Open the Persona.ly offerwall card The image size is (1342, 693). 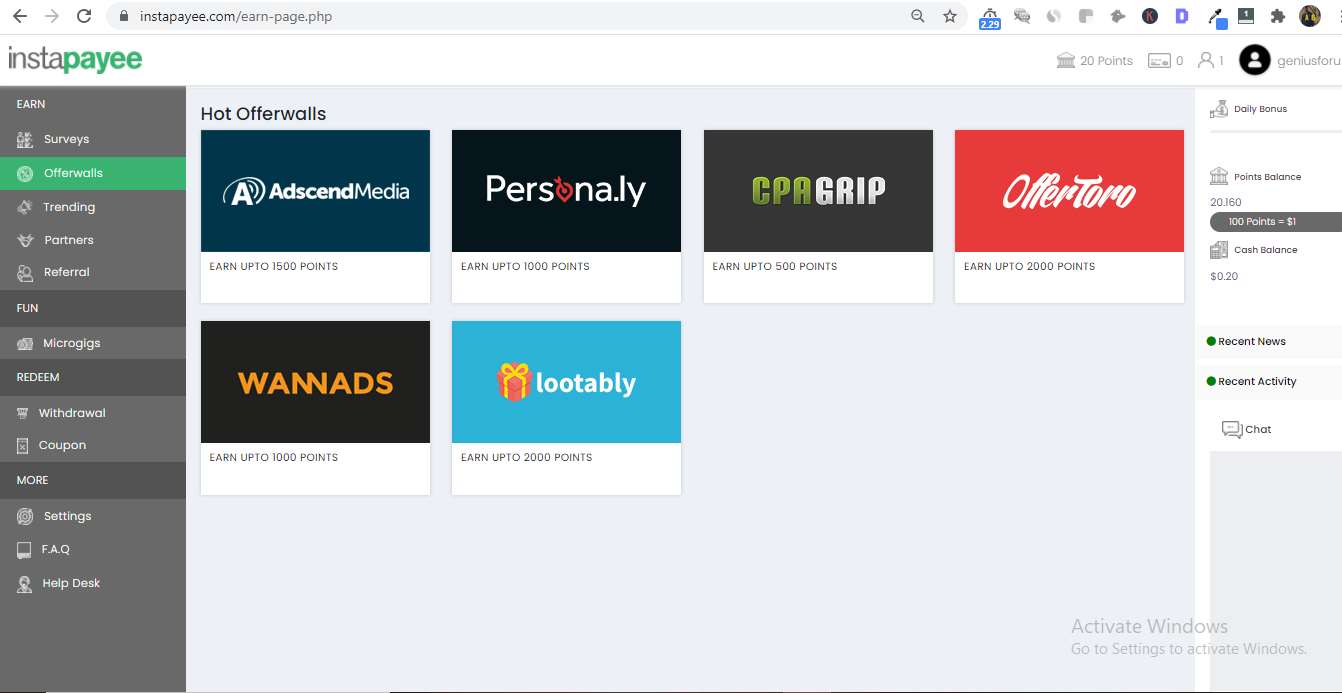(x=566, y=216)
